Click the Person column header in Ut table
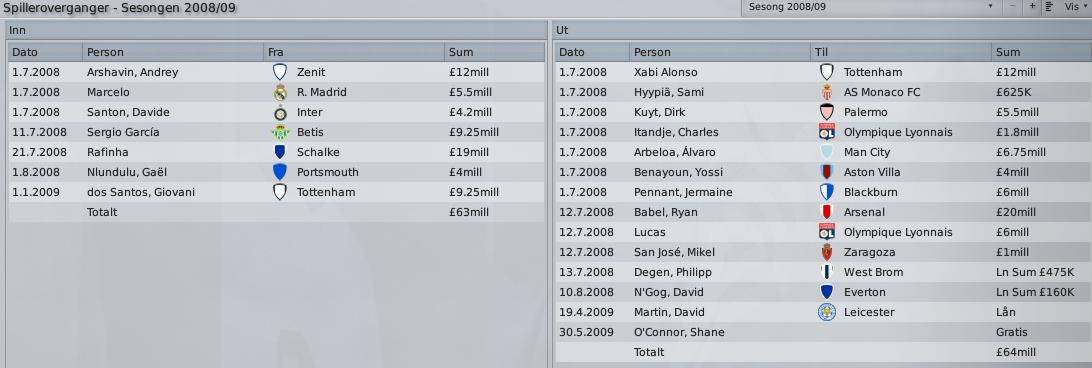1092x368 pixels. click(x=719, y=52)
